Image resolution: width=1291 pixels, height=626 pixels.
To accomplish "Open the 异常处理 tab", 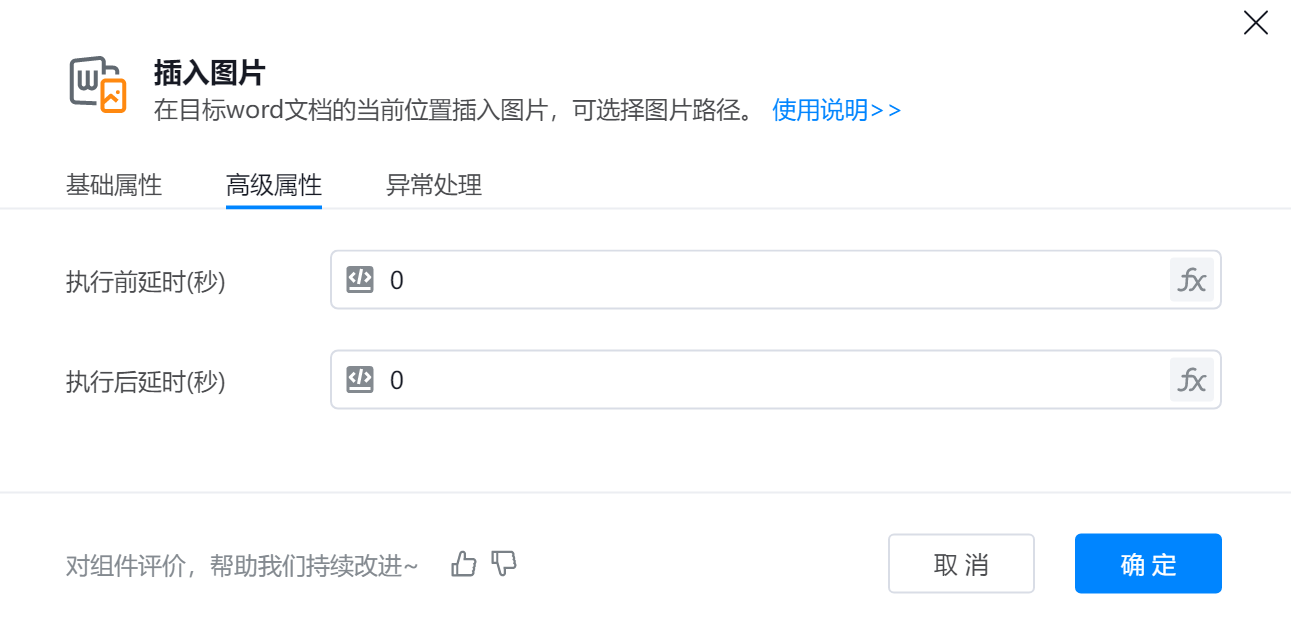I will [x=434, y=185].
